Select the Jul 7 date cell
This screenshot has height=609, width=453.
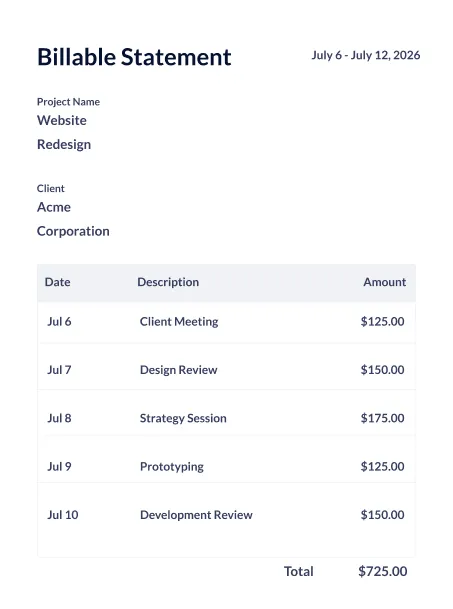click(x=59, y=370)
